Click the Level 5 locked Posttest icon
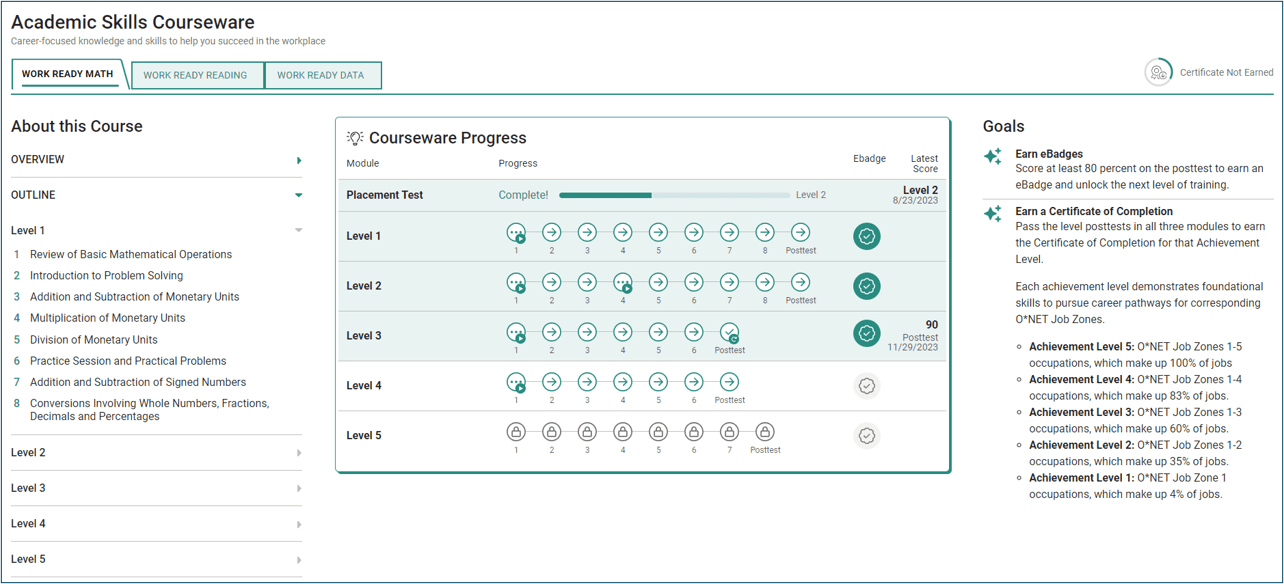 click(x=765, y=432)
